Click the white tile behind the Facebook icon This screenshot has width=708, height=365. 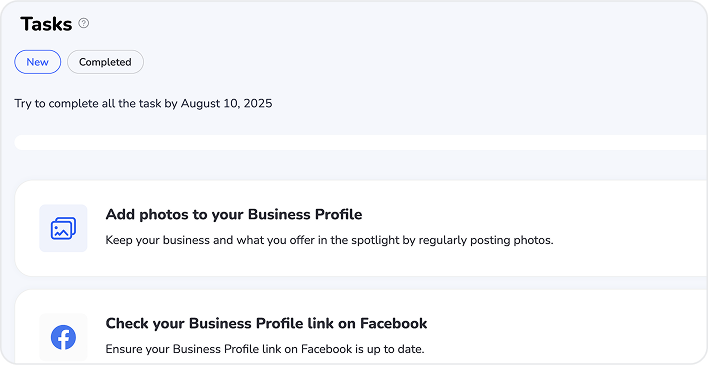click(63, 337)
